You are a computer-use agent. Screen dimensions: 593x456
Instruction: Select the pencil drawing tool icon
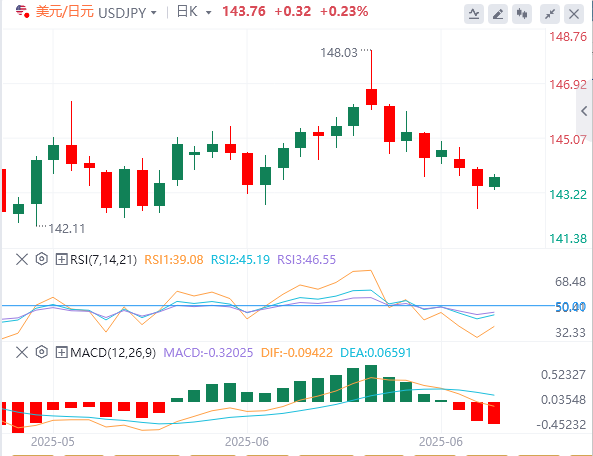pos(498,14)
